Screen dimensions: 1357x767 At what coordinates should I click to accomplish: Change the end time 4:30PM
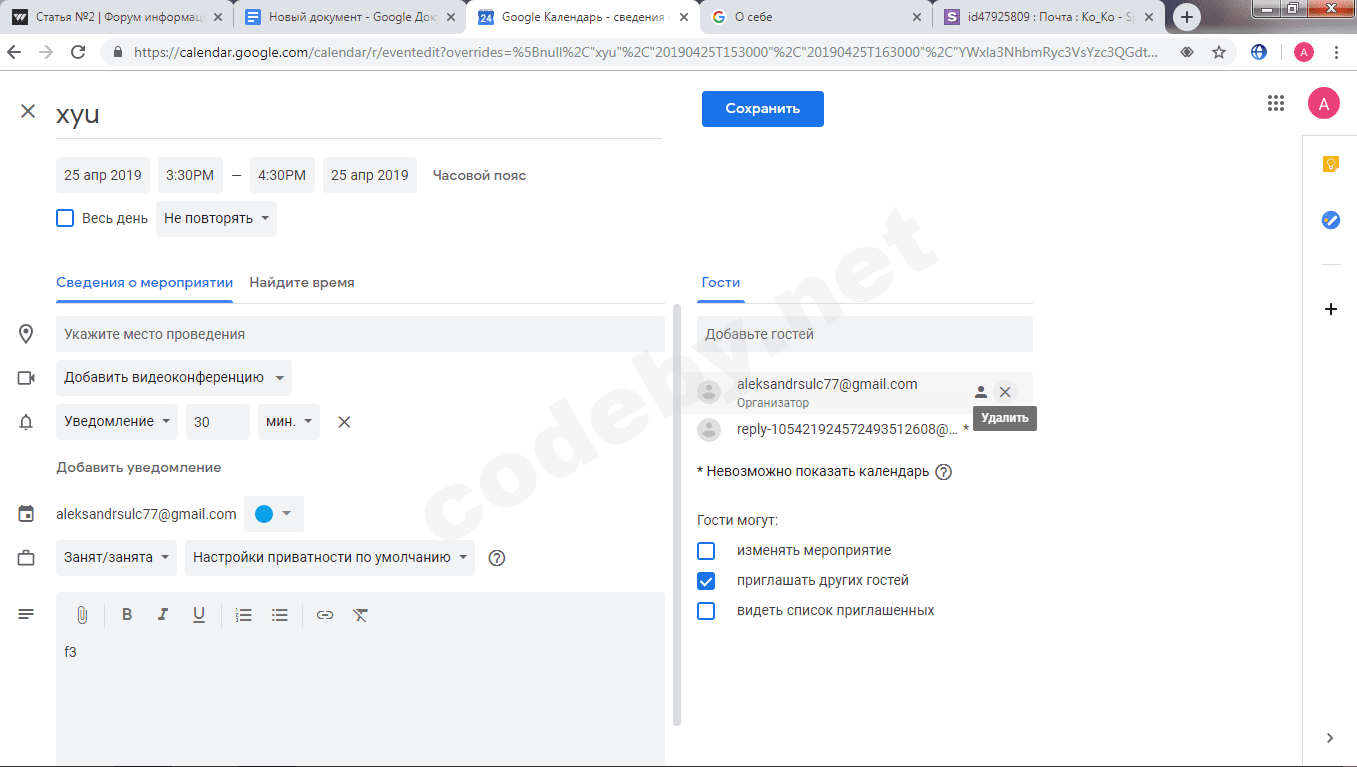282,175
